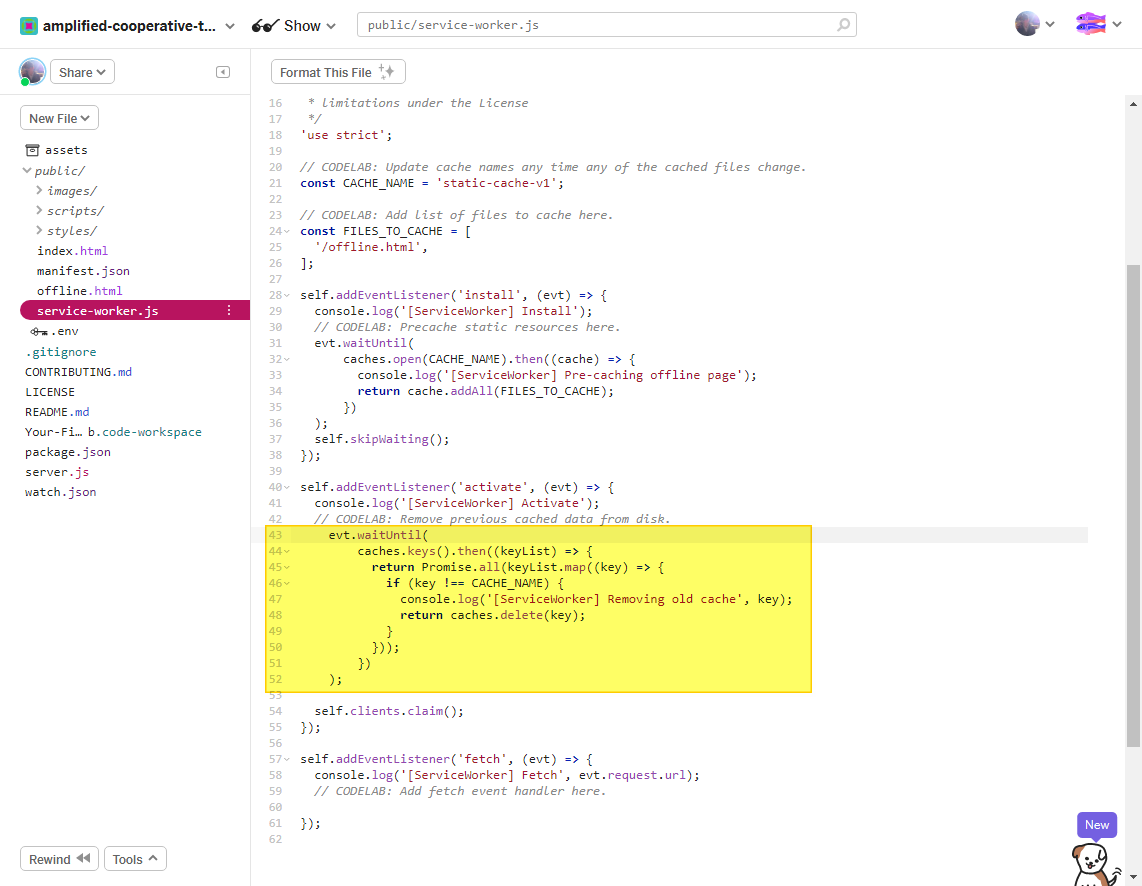The width and height of the screenshot is (1142, 886).
Task: Click the New badge near the mascot
Action: click(1097, 825)
